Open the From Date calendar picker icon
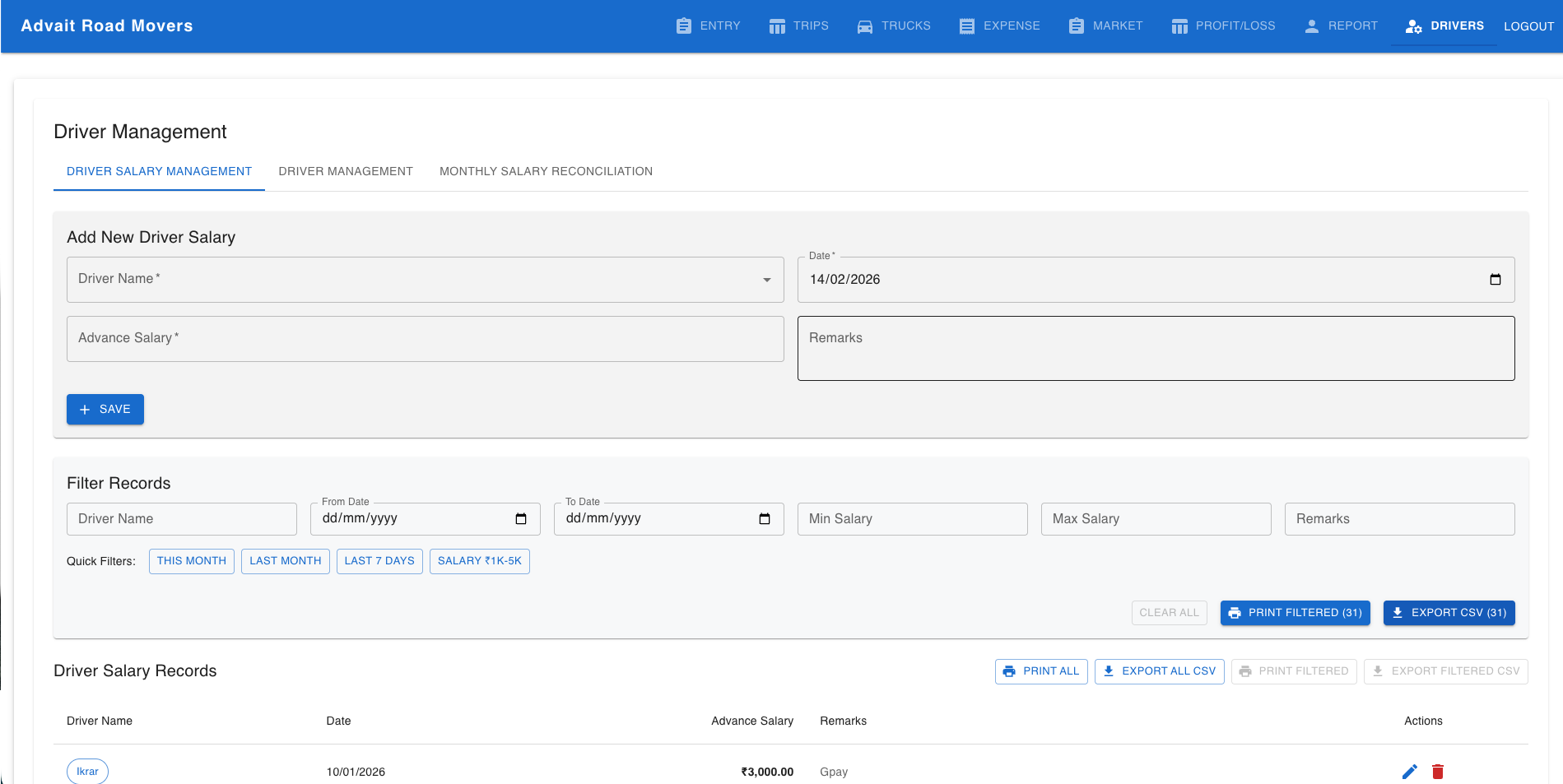1563x784 pixels. 520,518
